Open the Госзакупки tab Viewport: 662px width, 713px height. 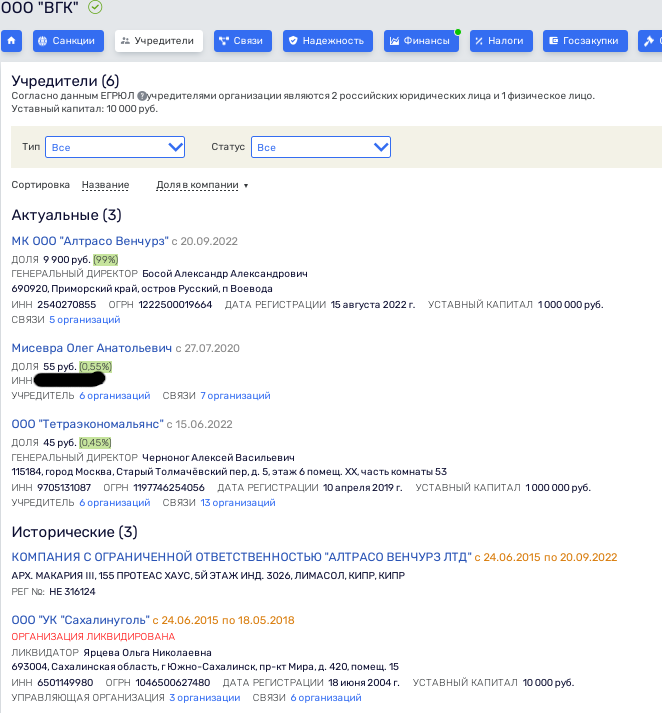pos(585,41)
